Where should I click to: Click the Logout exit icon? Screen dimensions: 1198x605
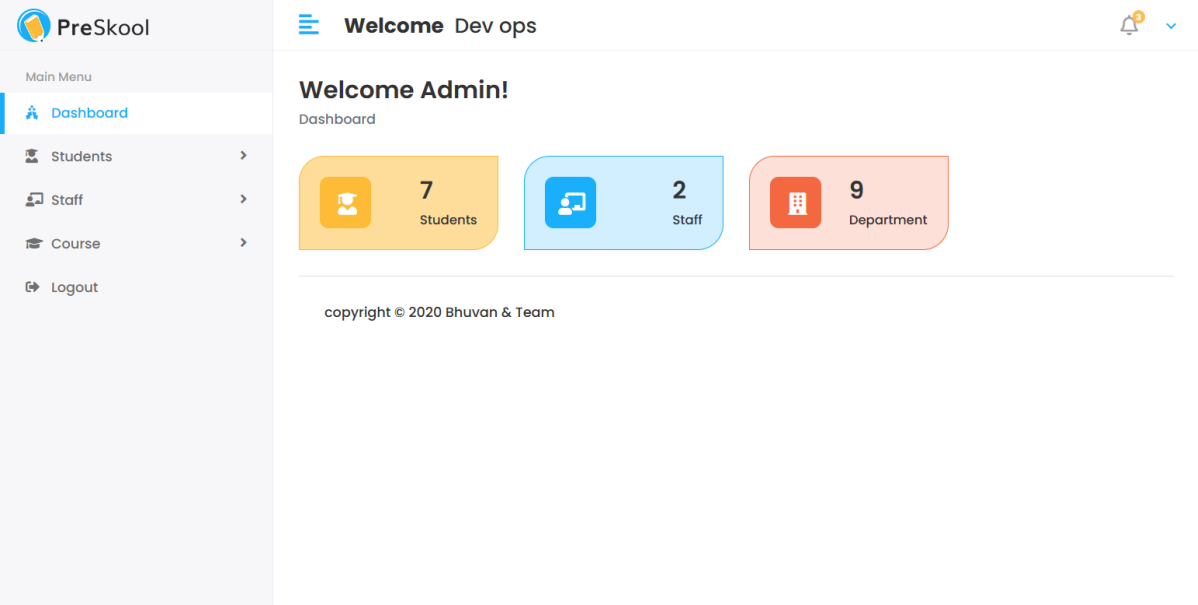(32, 287)
